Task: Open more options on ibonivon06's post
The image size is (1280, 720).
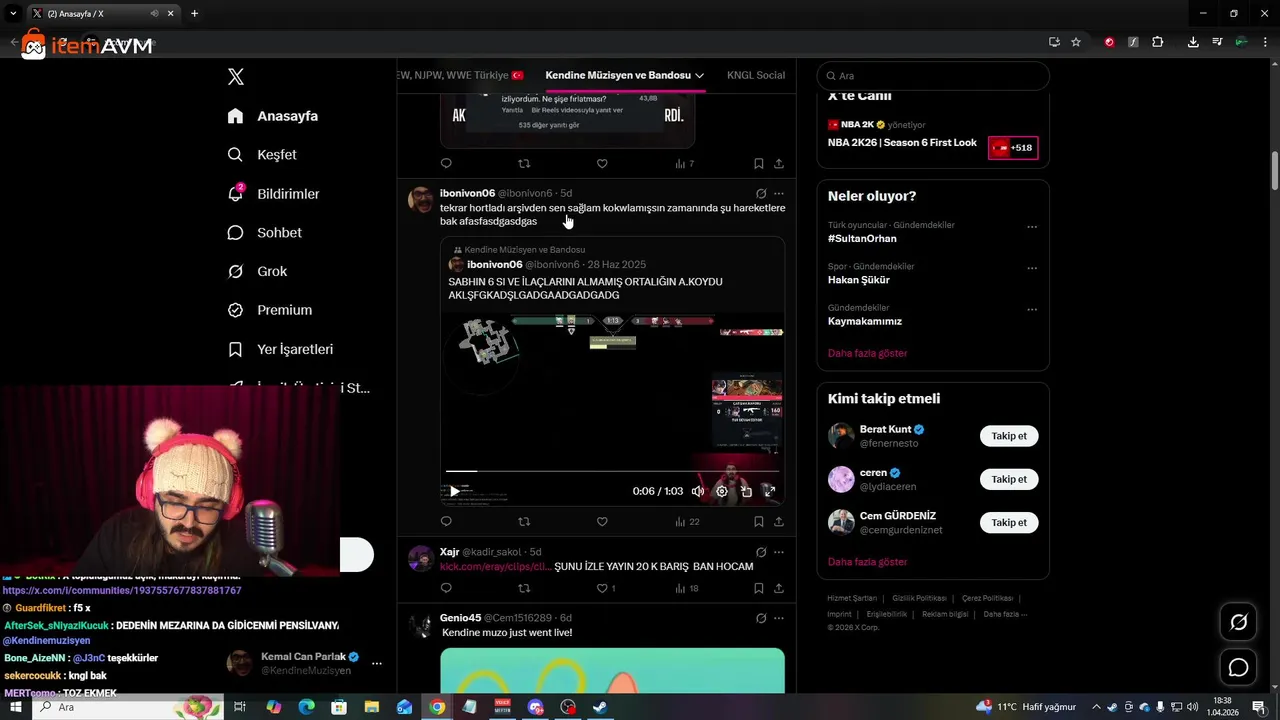Action: point(779,193)
